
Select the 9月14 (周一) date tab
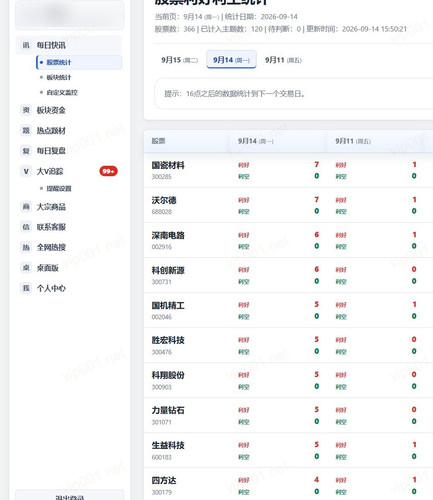coord(231,59)
